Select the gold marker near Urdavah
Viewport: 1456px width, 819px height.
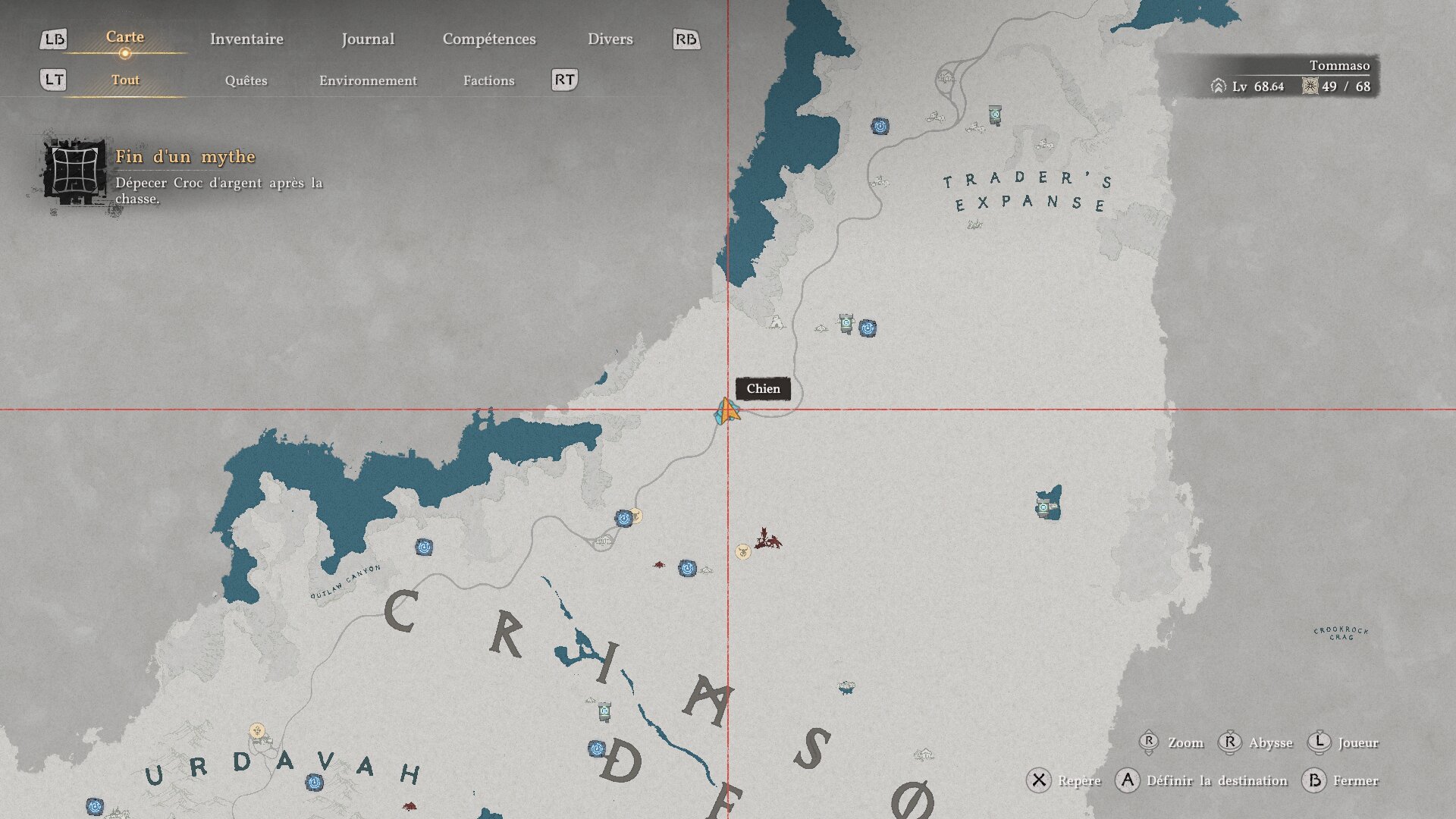coord(258,731)
